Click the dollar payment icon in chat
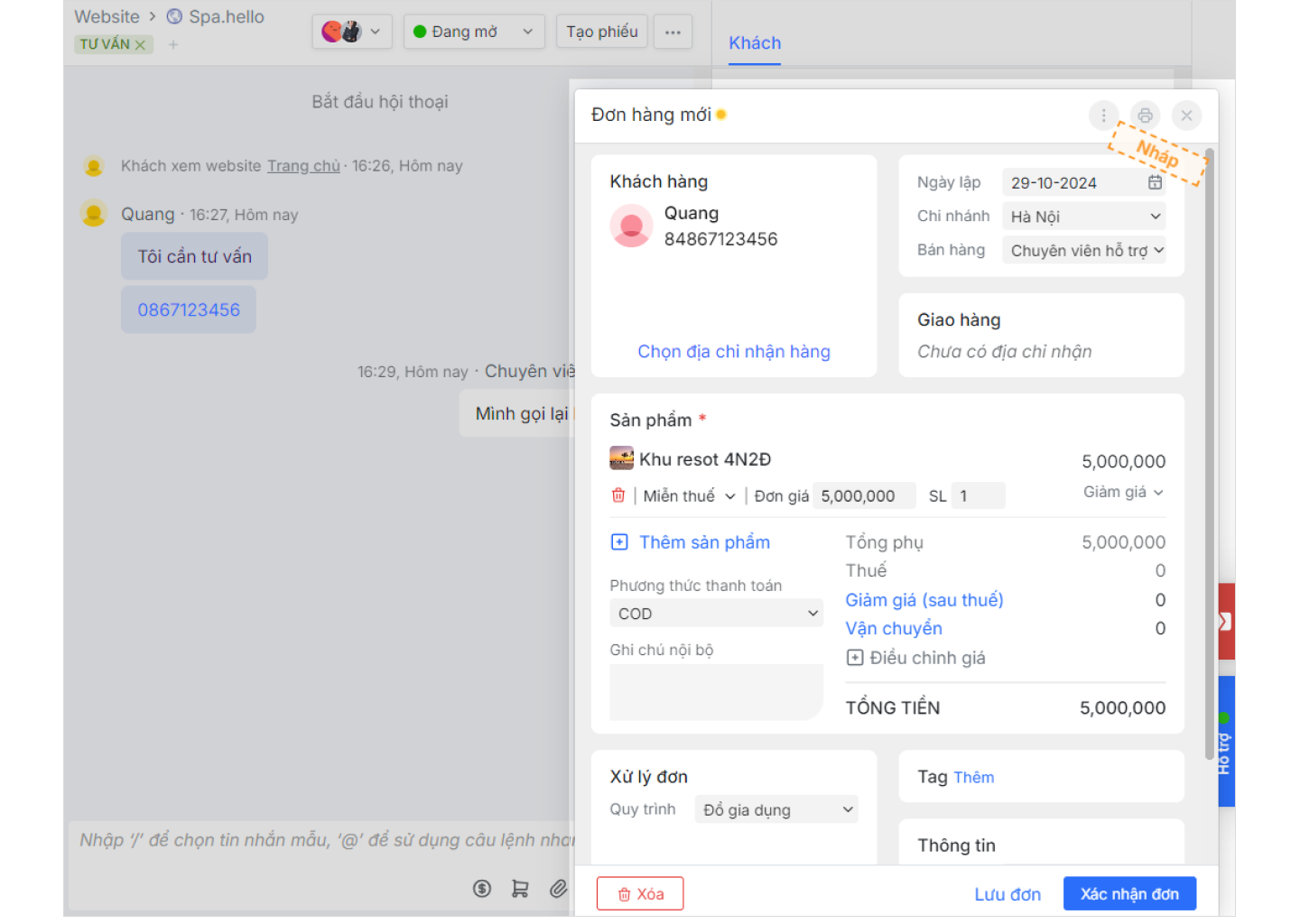This screenshot has height=924, width=1300. pos(482,889)
